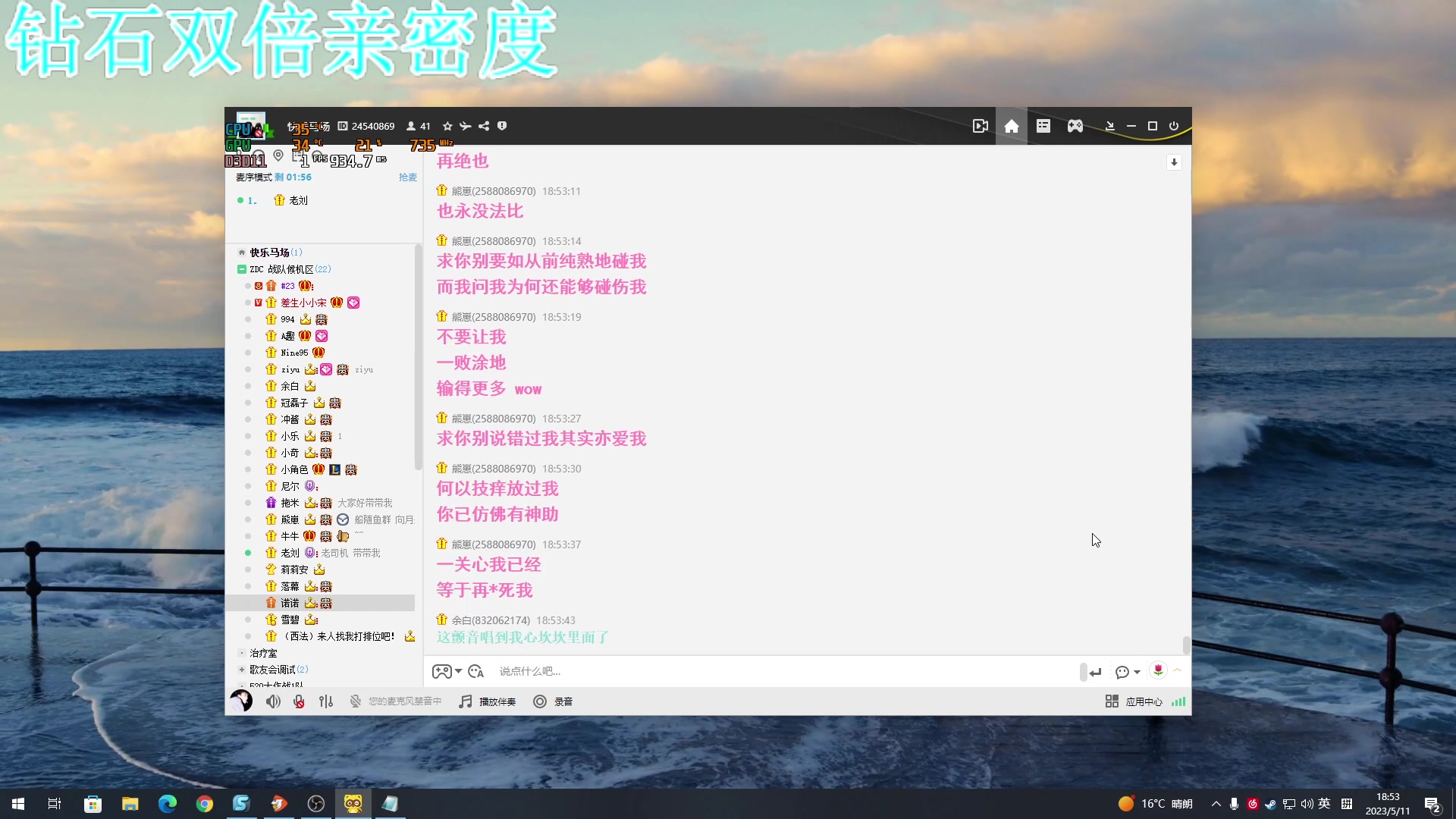Show hidden tray icons chevron
The height and width of the screenshot is (819, 1456).
1216,804
